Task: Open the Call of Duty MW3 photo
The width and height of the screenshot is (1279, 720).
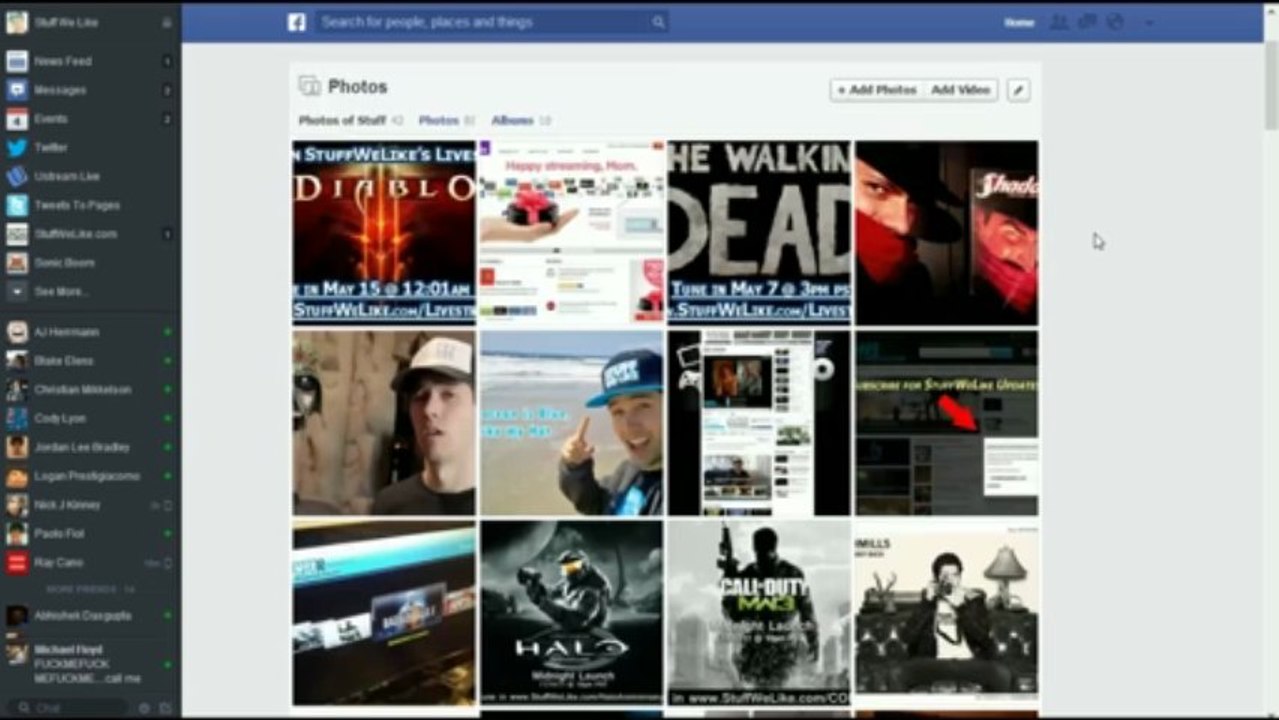Action: coord(760,612)
